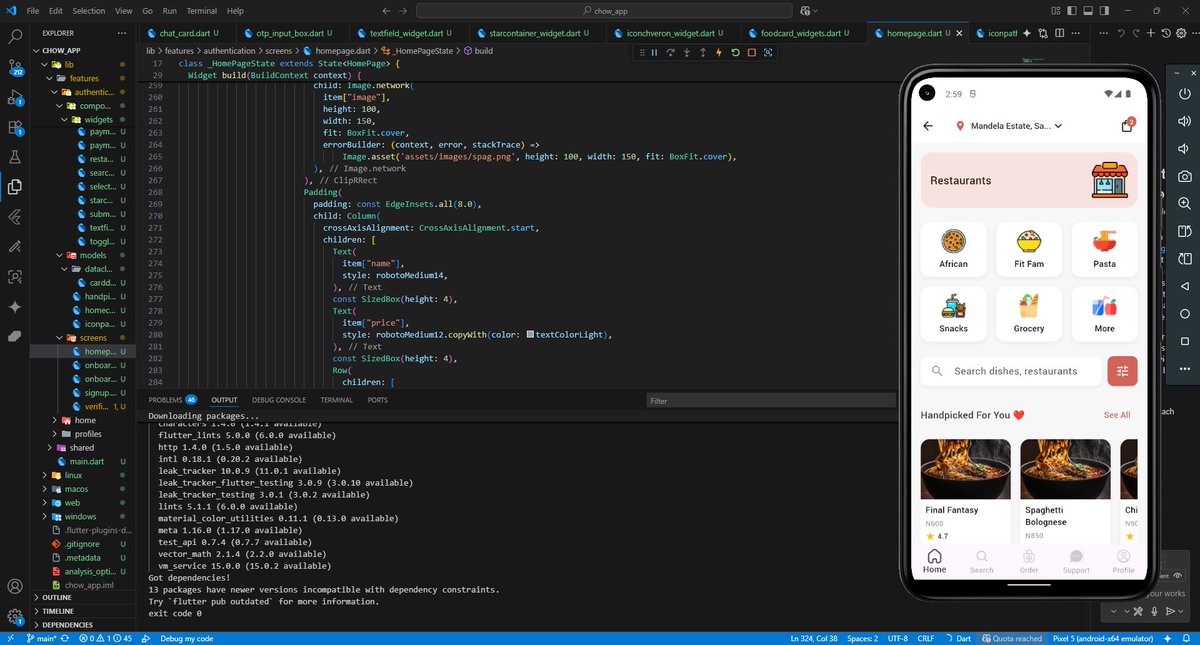This screenshot has height=645, width=1200.
Task: Expand the macos folder
Action: pos(85,489)
